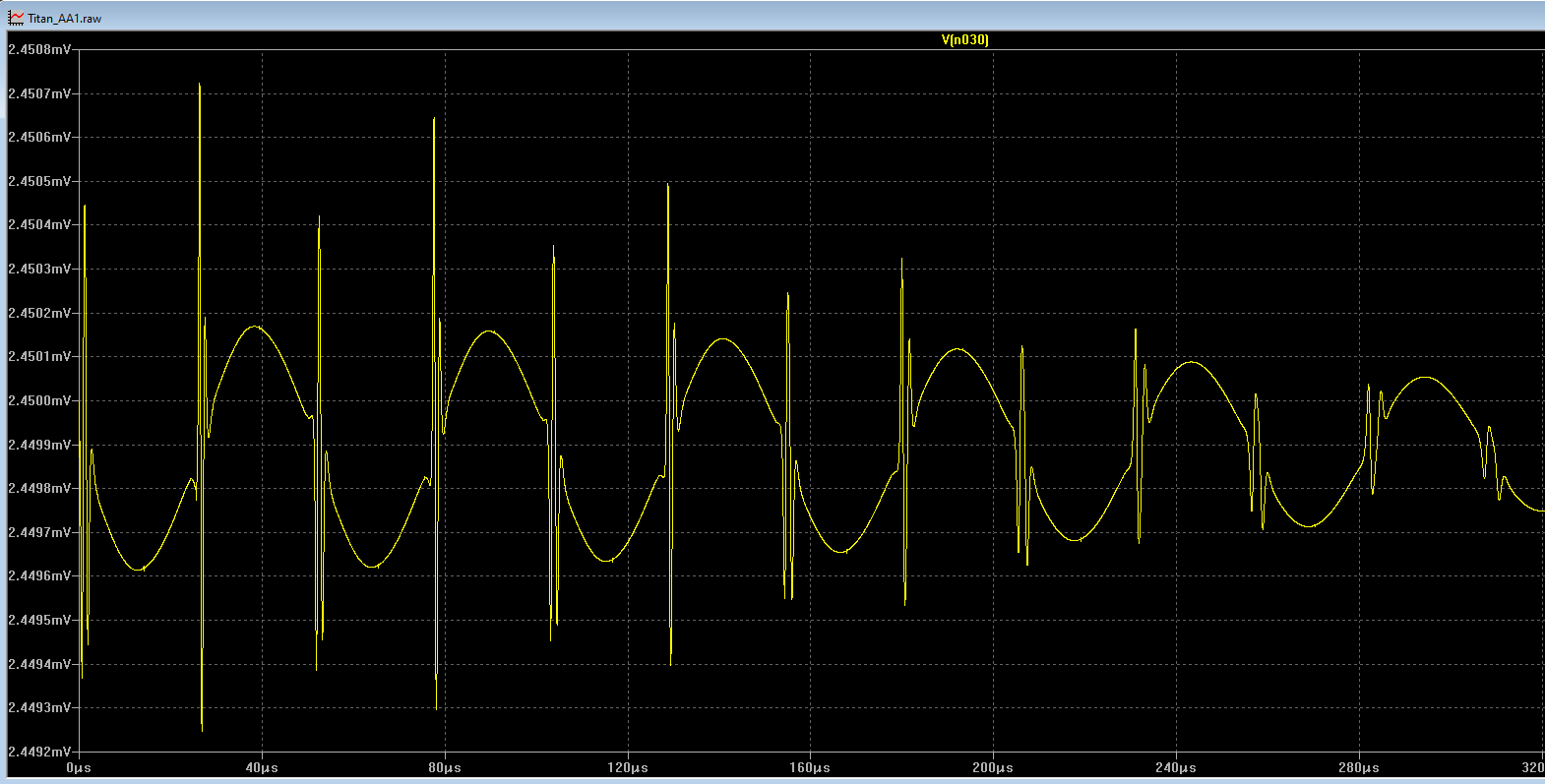
Task: Click the 160µs time axis label
Action: coord(810,767)
